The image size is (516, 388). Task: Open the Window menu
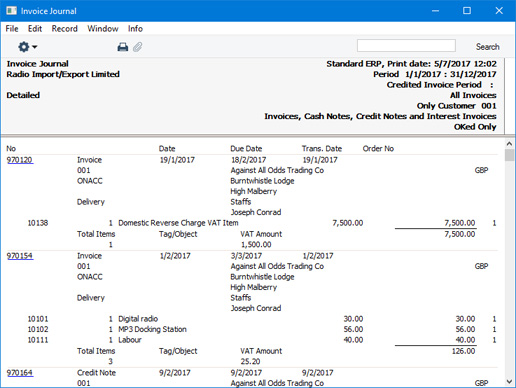point(103,29)
